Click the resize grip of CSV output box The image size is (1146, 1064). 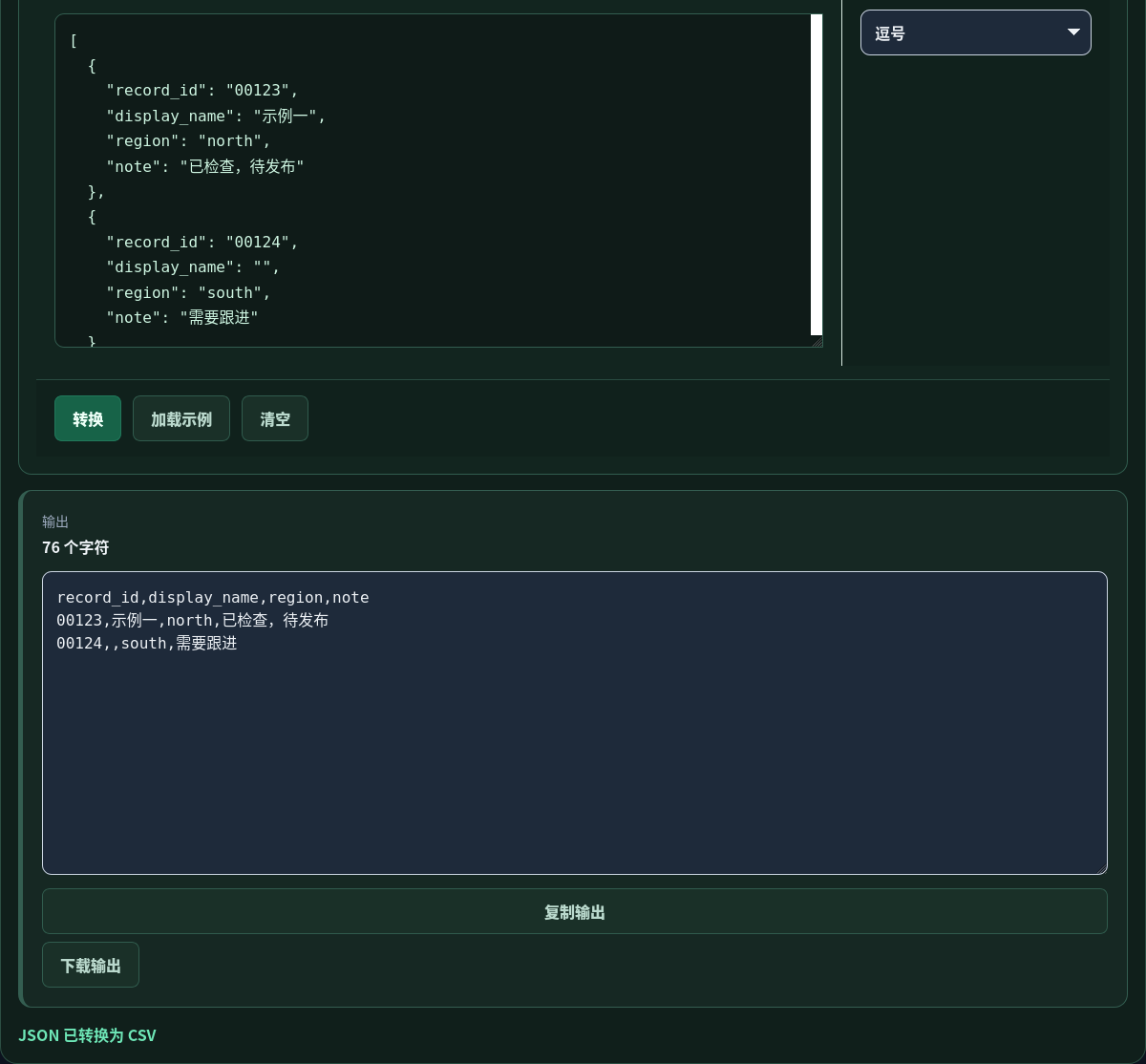[x=1101, y=868]
